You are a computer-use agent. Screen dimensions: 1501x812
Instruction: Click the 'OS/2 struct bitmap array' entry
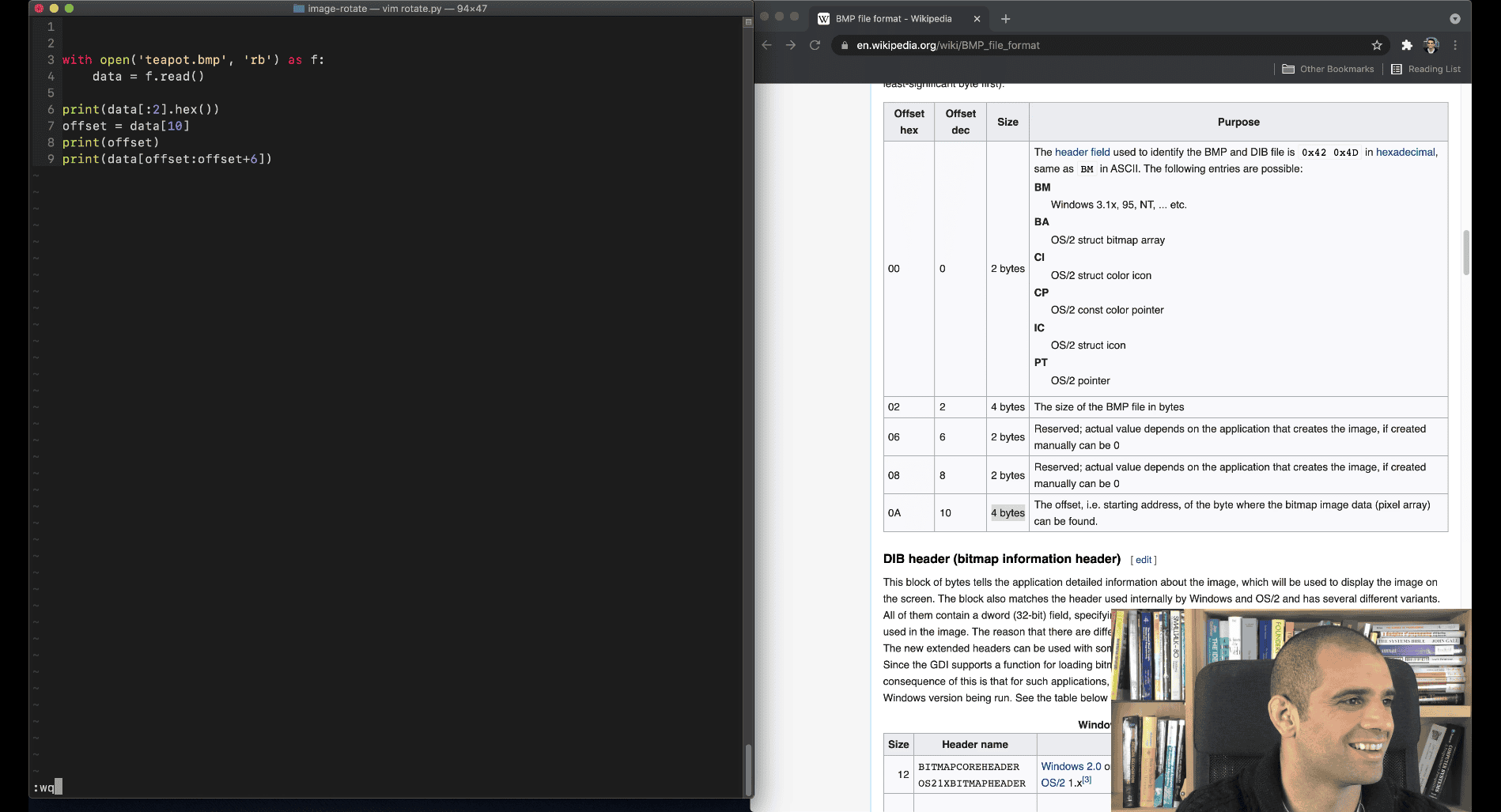click(x=1107, y=240)
